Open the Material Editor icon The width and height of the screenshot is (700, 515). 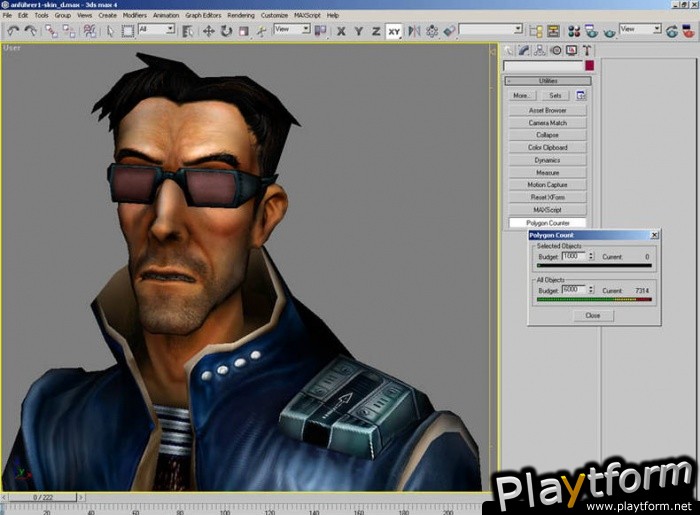(574, 31)
